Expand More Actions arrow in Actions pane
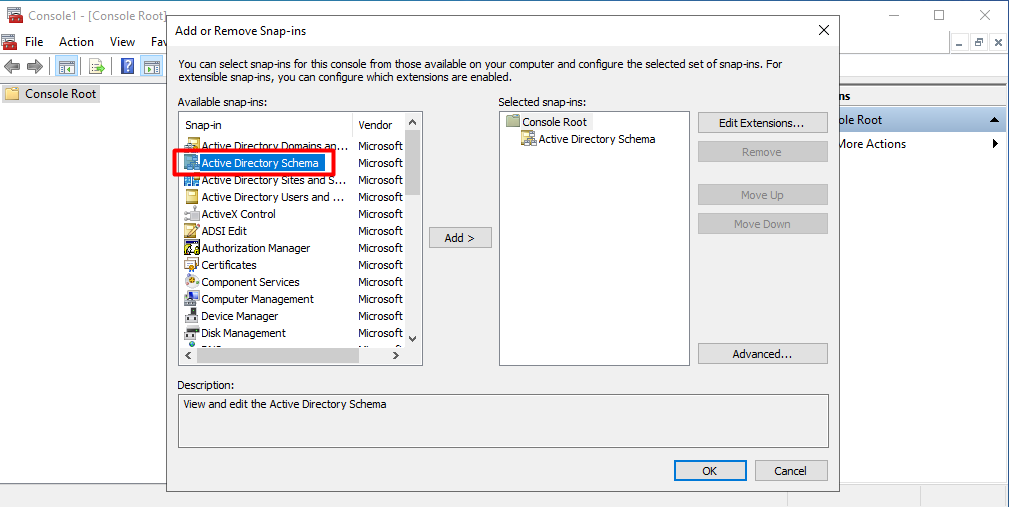 (x=996, y=144)
